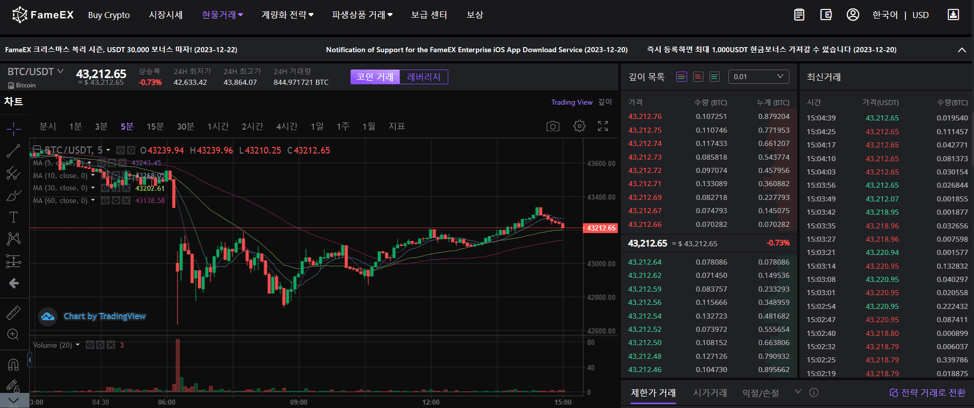Viewport: 974px width, 408px height.
Task: Expand the BTC/USDT pair selector
Action: (36, 72)
